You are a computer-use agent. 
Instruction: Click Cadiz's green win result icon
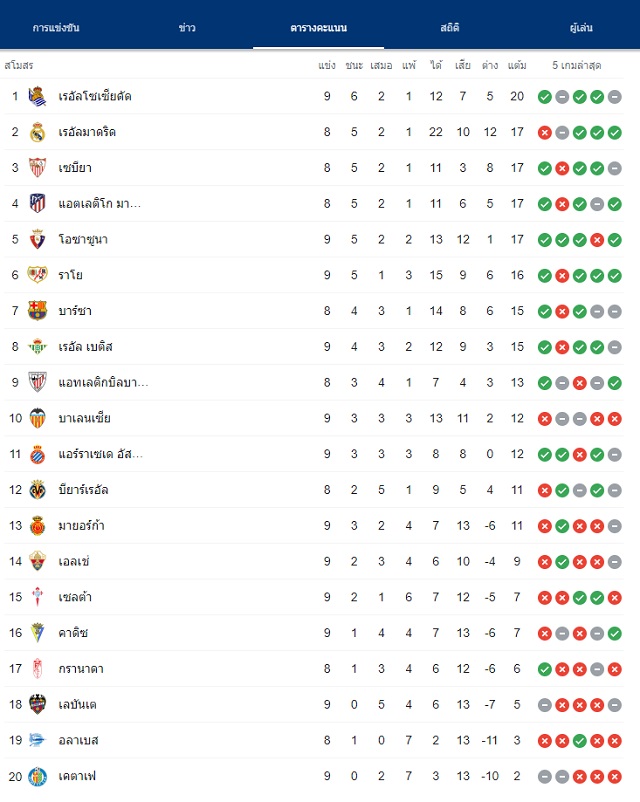(614, 634)
